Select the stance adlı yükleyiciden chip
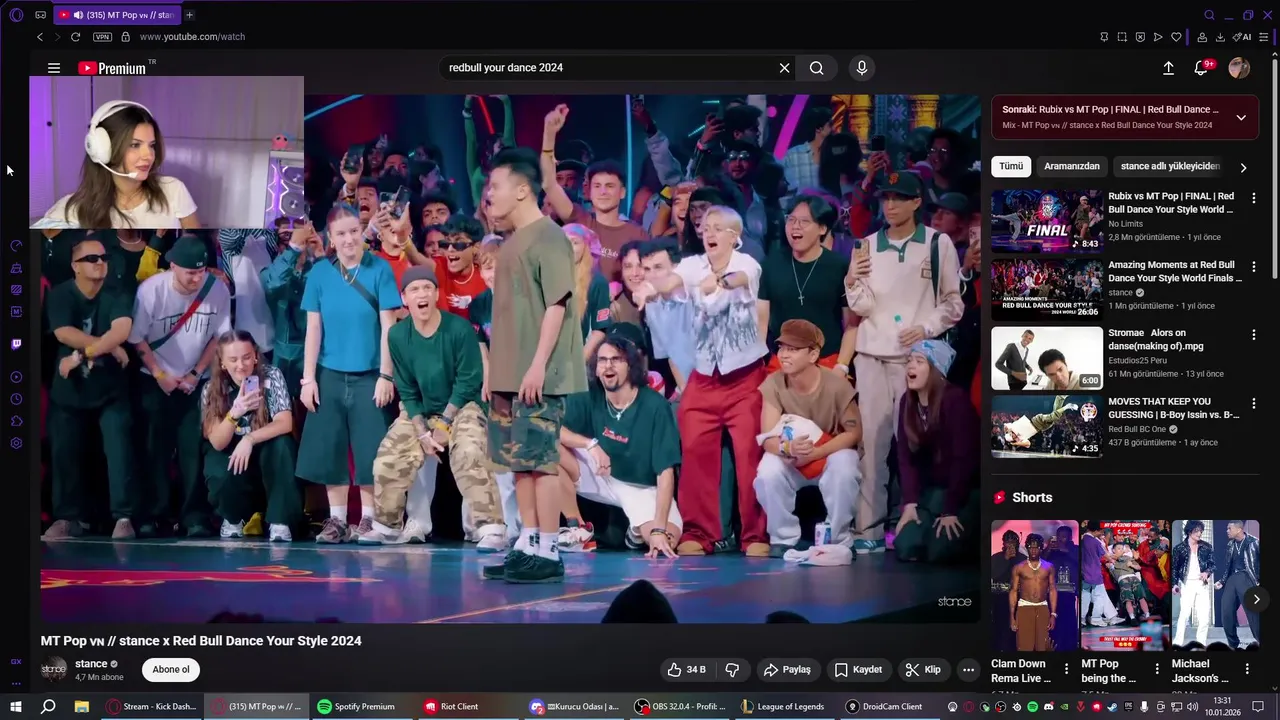Image resolution: width=1280 pixels, height=720 pixels. click(x=1170, y=166)
